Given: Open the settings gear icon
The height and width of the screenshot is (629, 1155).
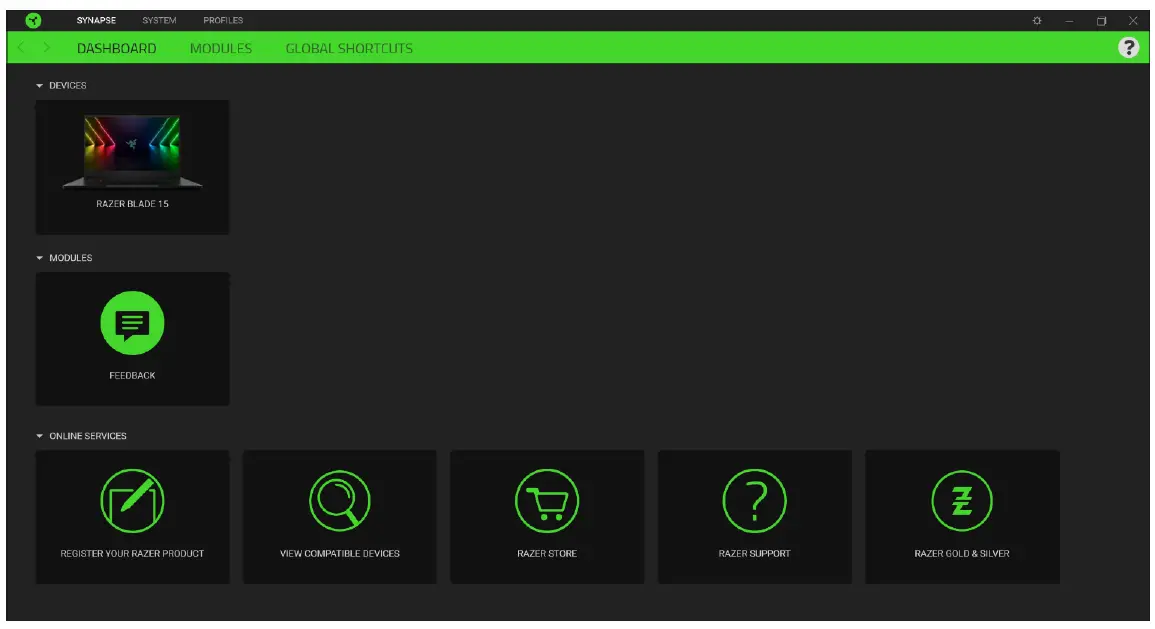Looking at the screenshot, I should tap(1037, 21).
